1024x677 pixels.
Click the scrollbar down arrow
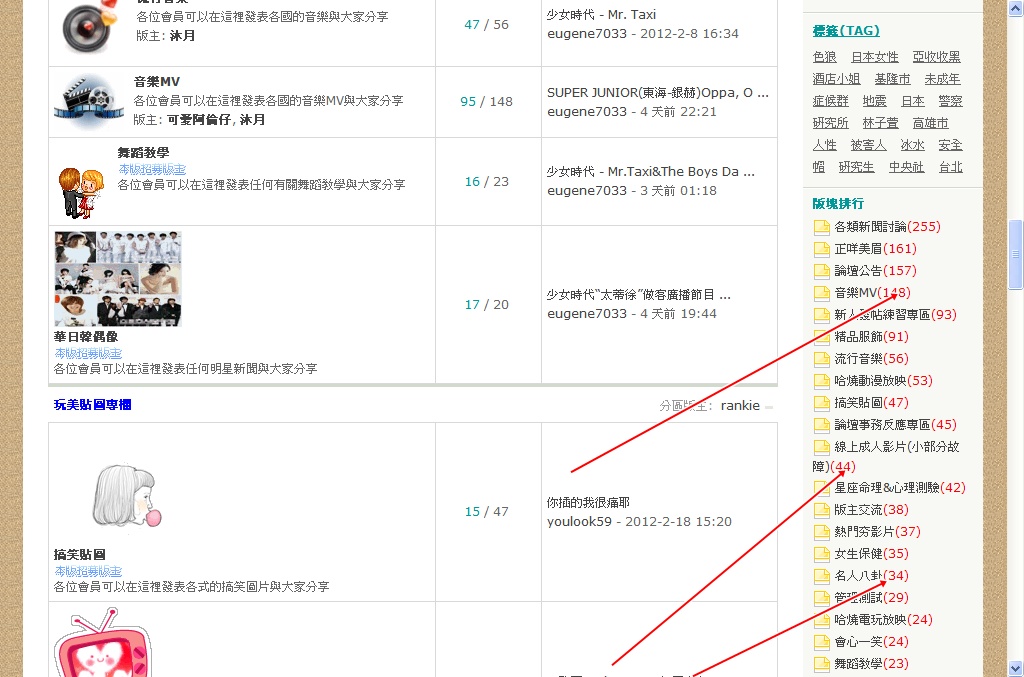click(x=1016, y=669)
